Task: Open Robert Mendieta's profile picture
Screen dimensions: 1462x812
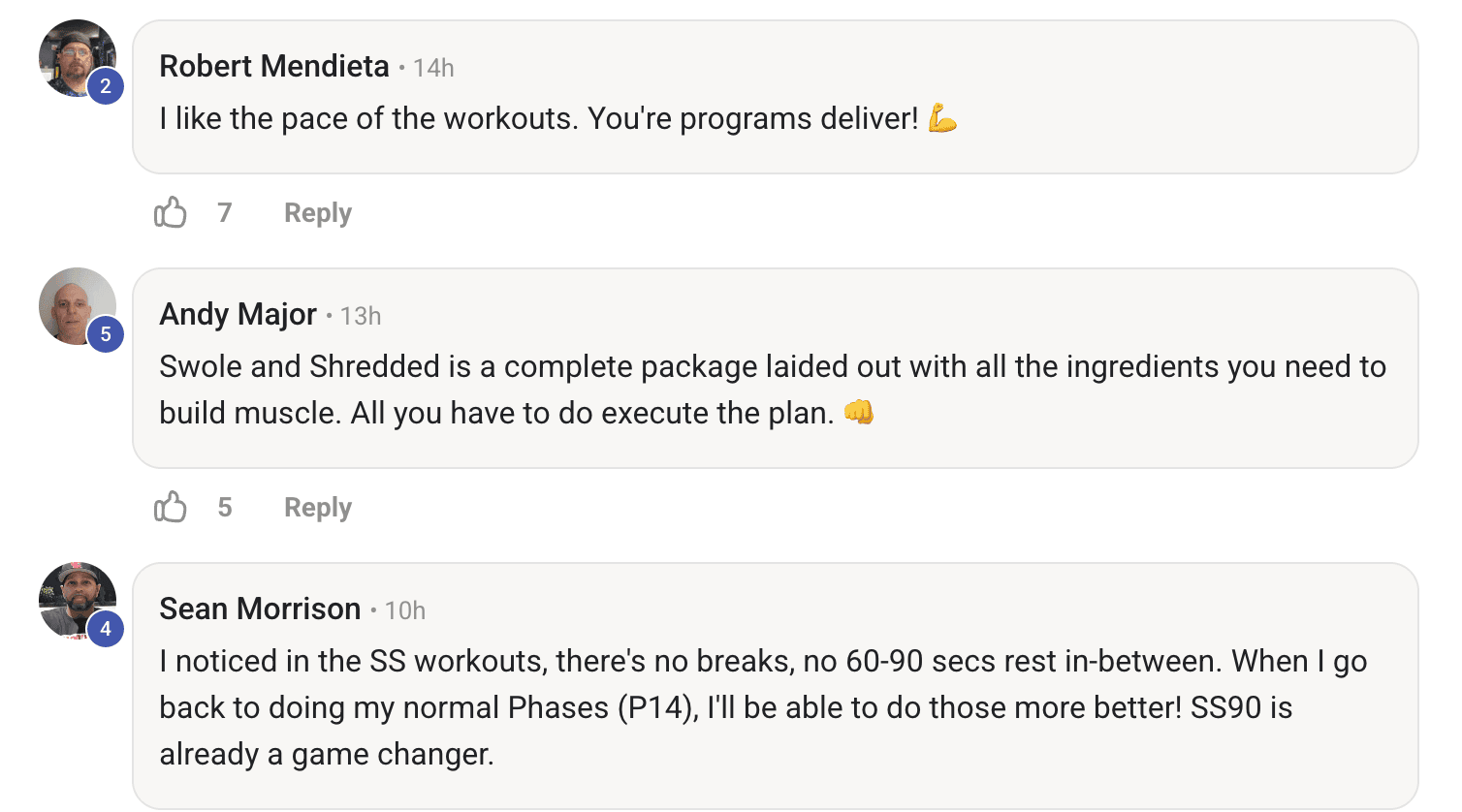Action: [71, 53]
